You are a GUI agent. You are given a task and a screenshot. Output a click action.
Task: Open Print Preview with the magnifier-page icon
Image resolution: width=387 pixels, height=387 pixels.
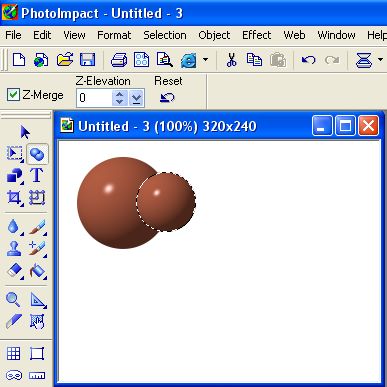164,60
